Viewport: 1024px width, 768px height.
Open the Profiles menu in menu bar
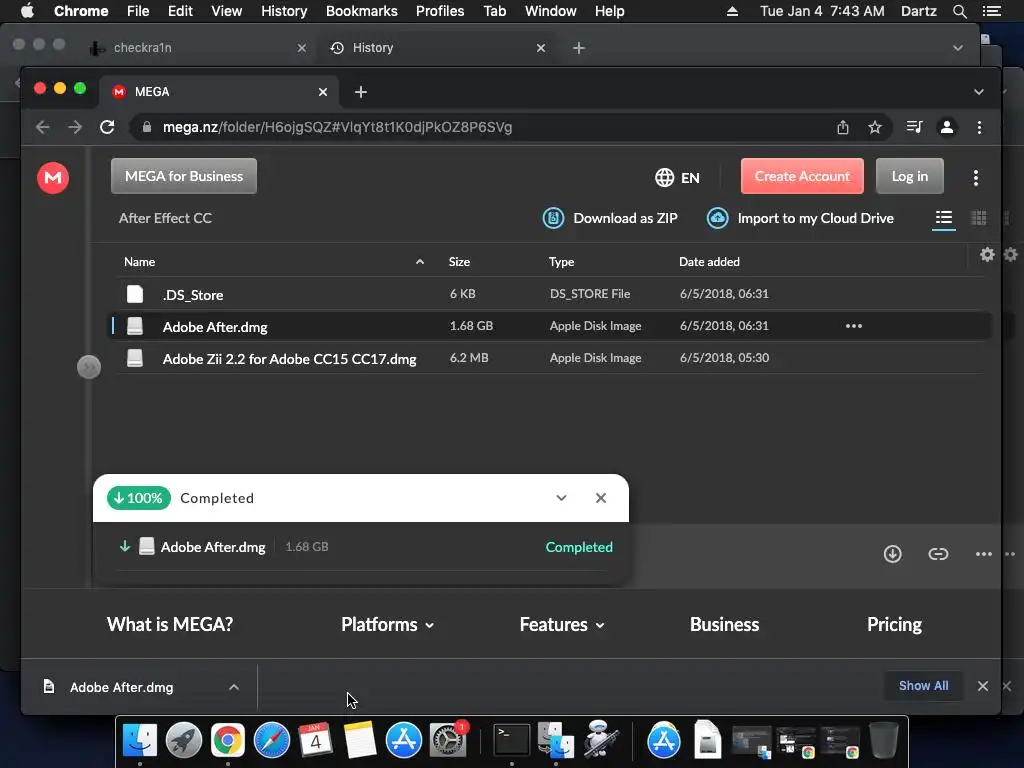click(440, 11)
